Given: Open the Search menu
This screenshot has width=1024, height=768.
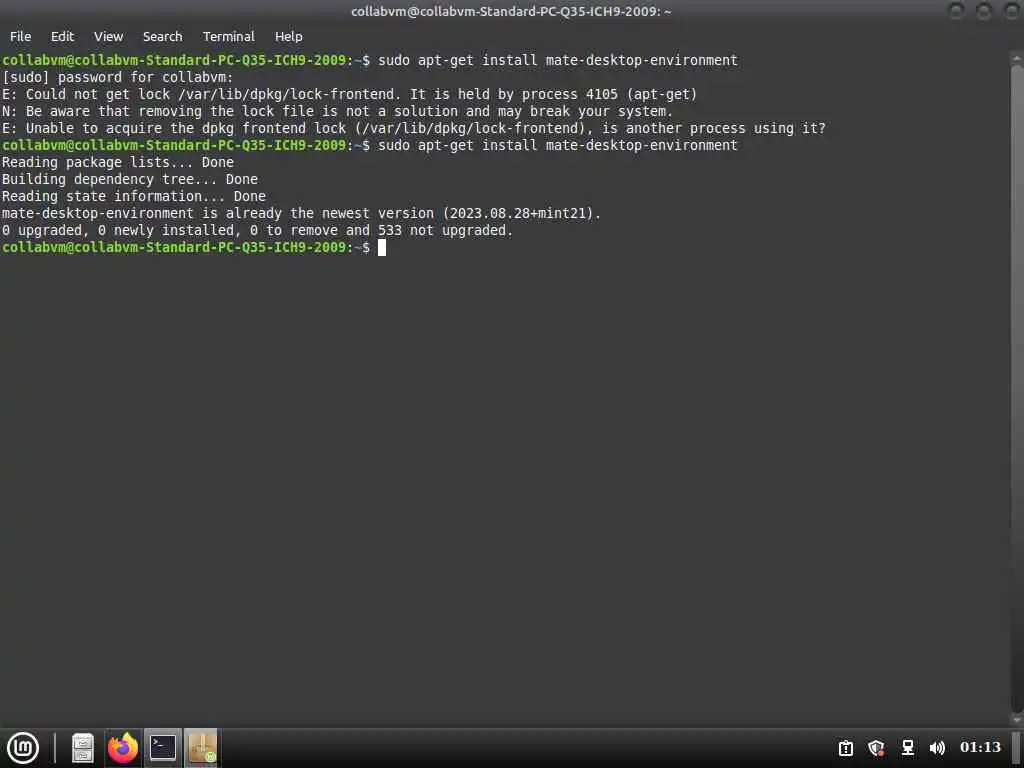Looking at the screenshot, I should (163, 37).
